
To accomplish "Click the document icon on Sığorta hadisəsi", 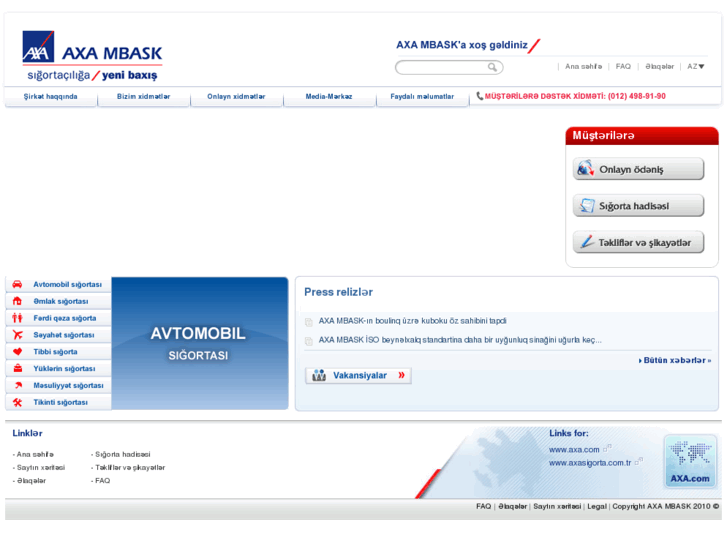I will (x=587, y=205).
